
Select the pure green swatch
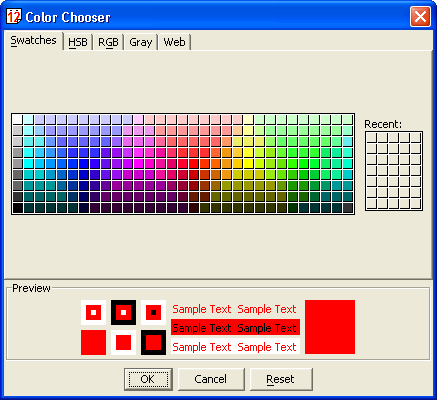(303, 163)
